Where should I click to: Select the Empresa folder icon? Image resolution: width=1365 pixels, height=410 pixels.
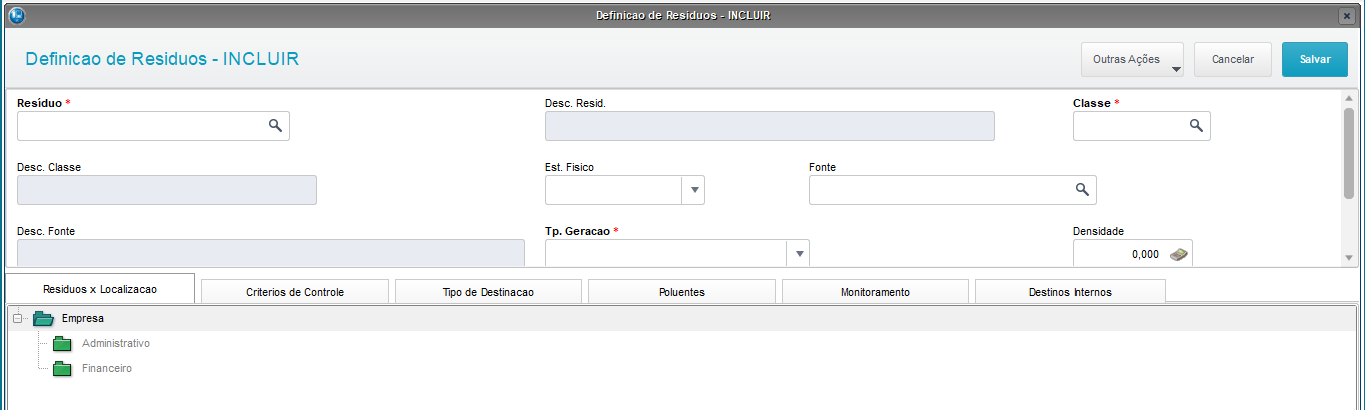[x=43, y=319]
